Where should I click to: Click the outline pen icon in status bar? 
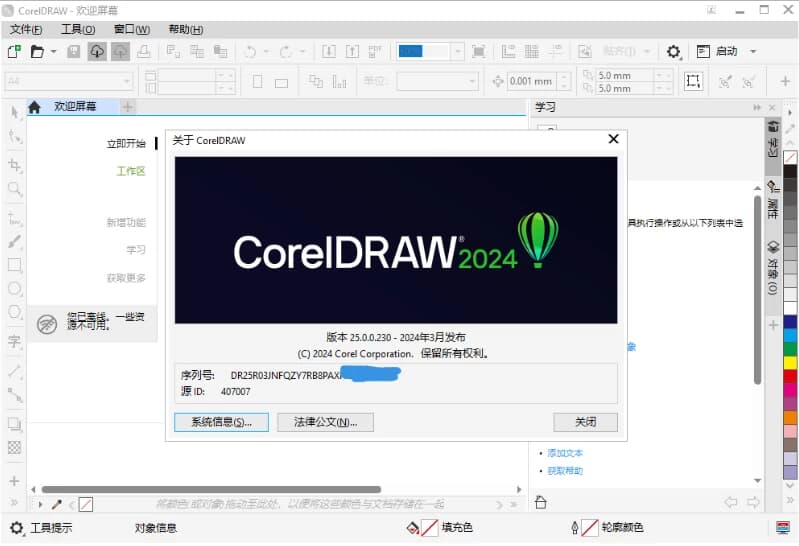tap(575, 528)
